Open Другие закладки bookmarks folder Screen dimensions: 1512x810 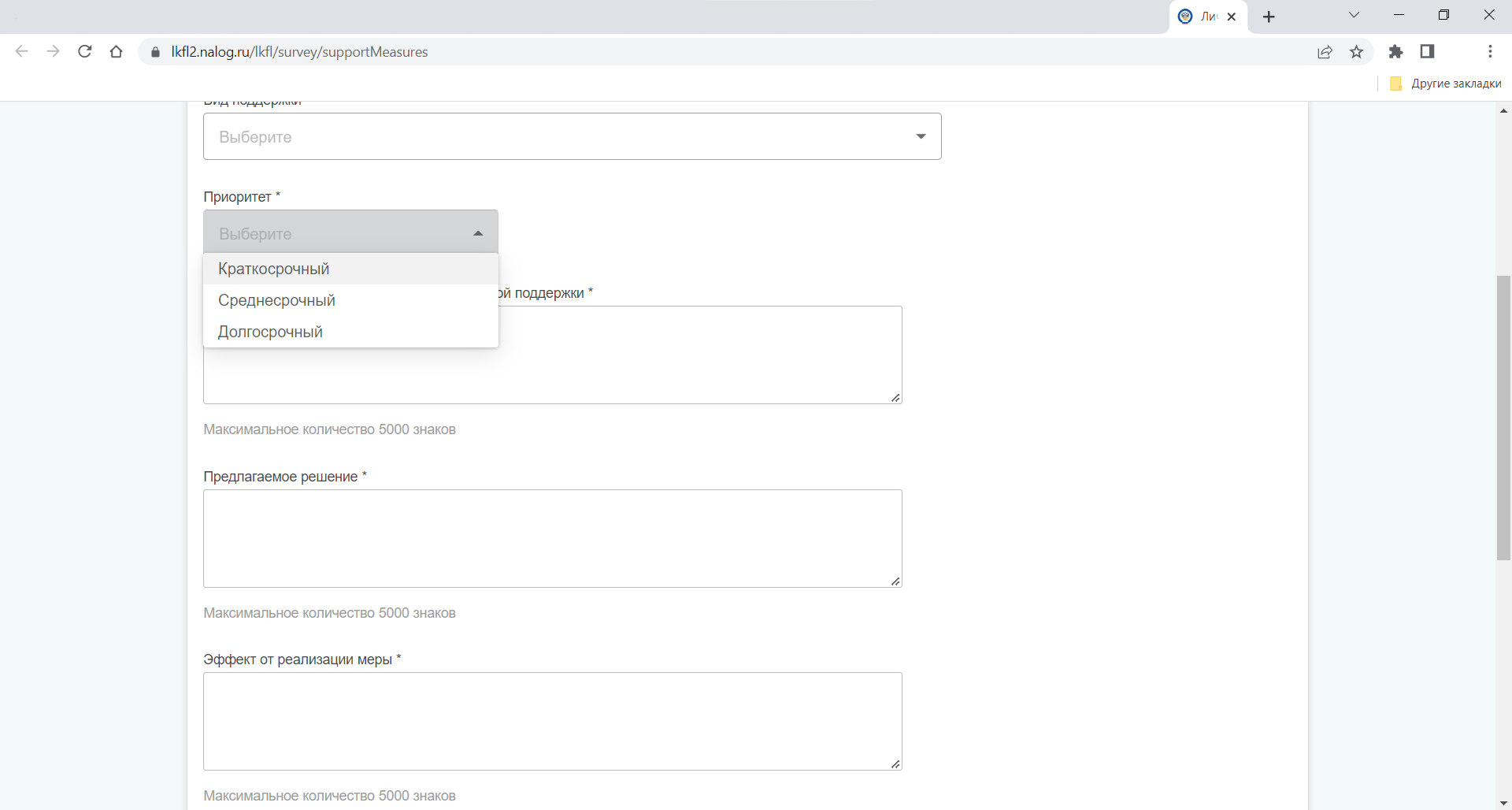pos(1446,84)
